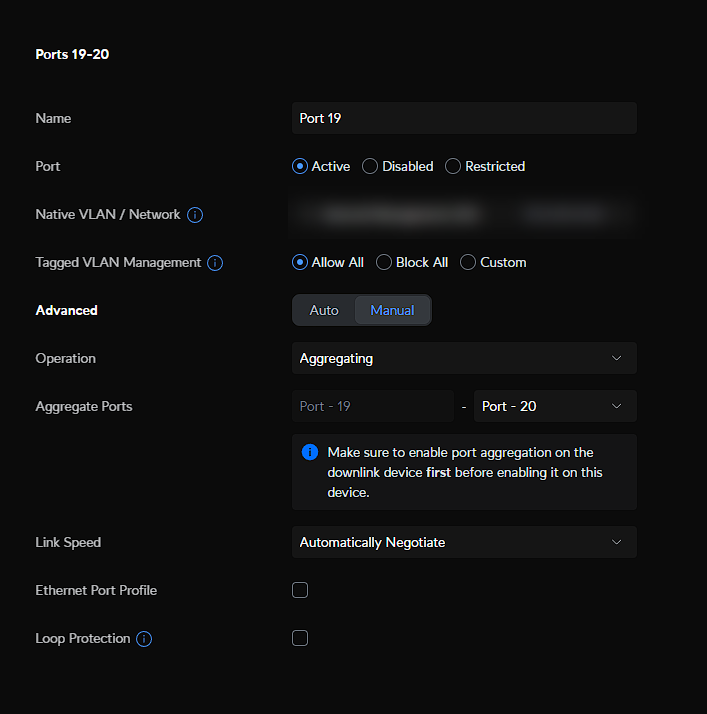Open the Port - 20 aggregate dropdown
The height and width of the screenshot is (714, 707).
pos(555,406)
